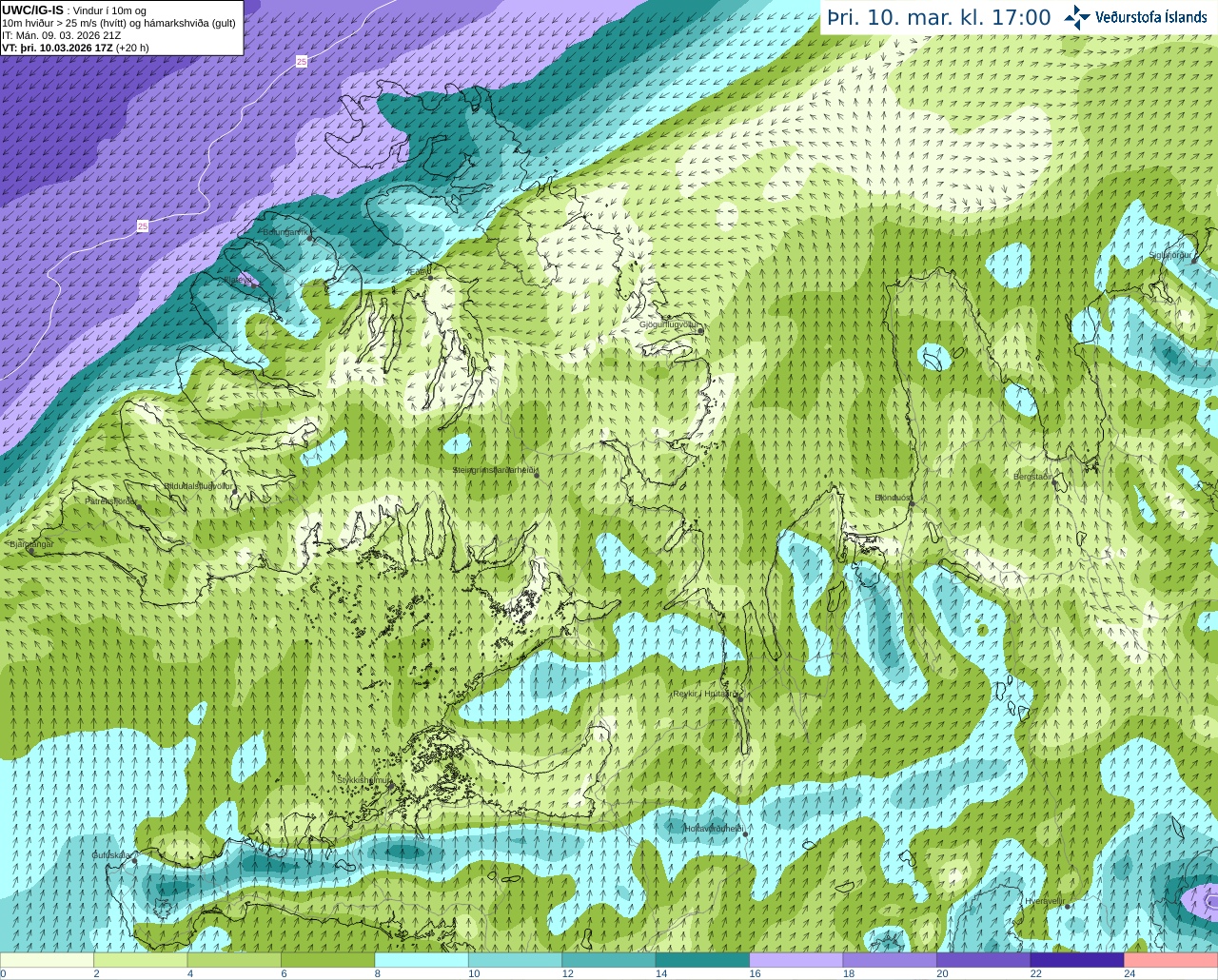Select the 8–10 m/s legend color

click(422, 960)
